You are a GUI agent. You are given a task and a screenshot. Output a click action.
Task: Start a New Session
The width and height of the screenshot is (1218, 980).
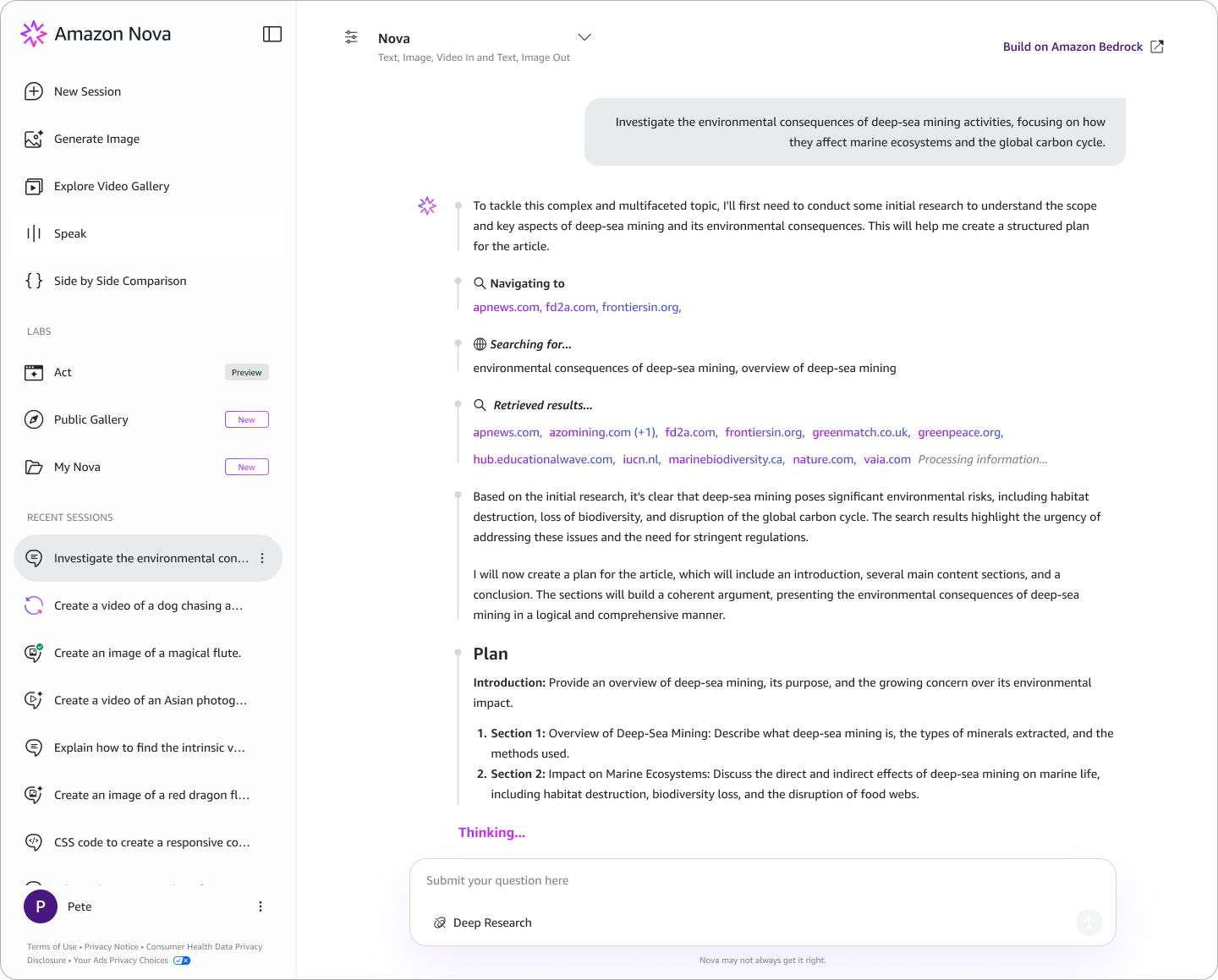148,91
